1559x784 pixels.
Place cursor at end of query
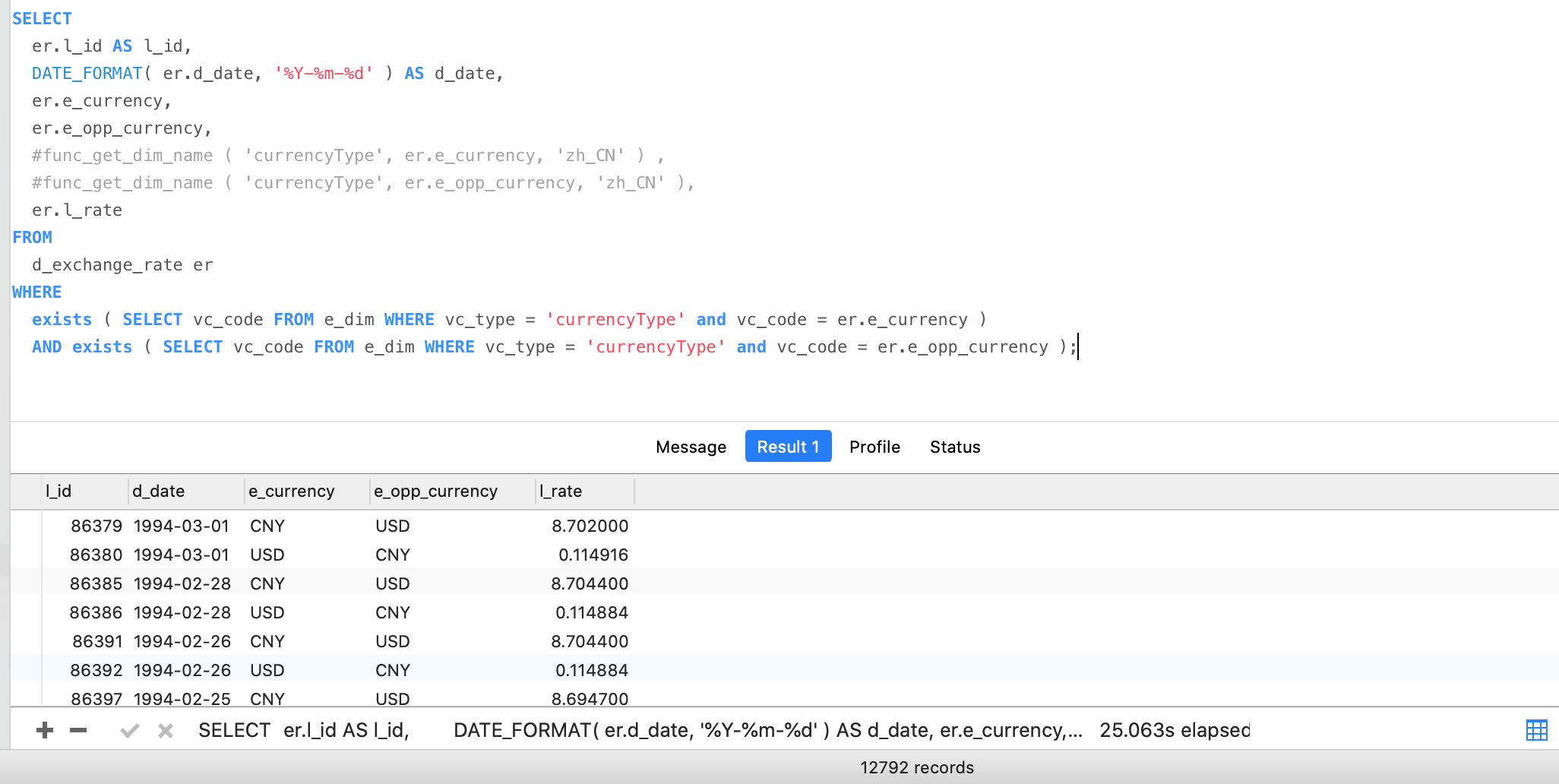click(1078, 346)
